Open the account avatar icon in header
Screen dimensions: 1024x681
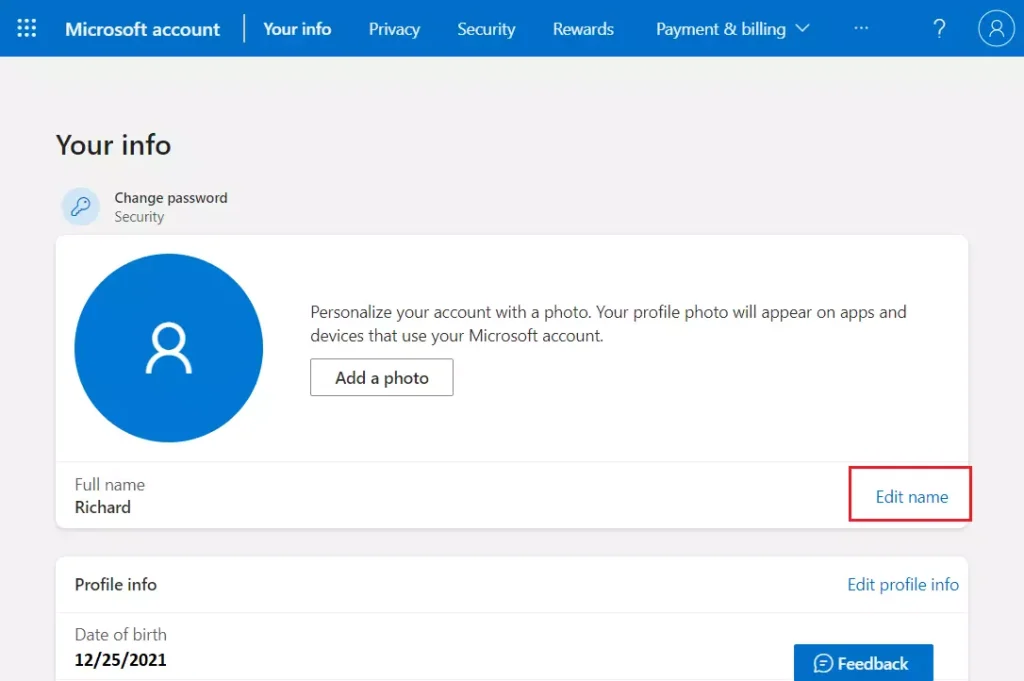point(996,28)
